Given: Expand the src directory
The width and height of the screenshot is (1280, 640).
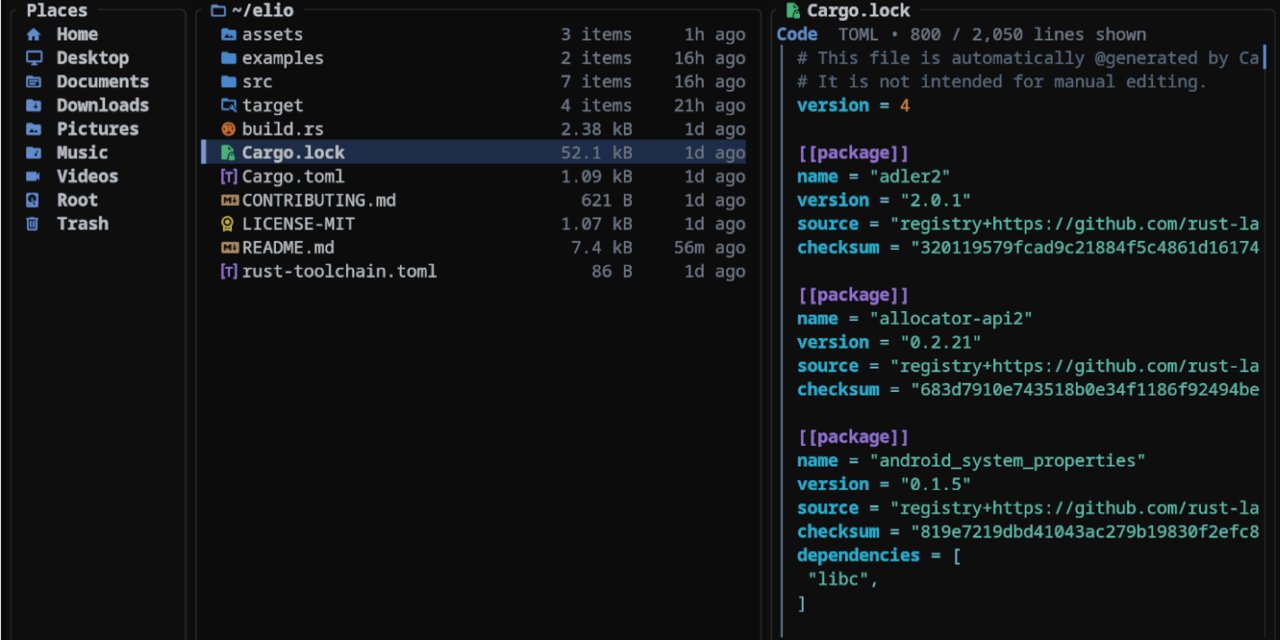Looking at the screenshot, I should [x=257, y=82].
